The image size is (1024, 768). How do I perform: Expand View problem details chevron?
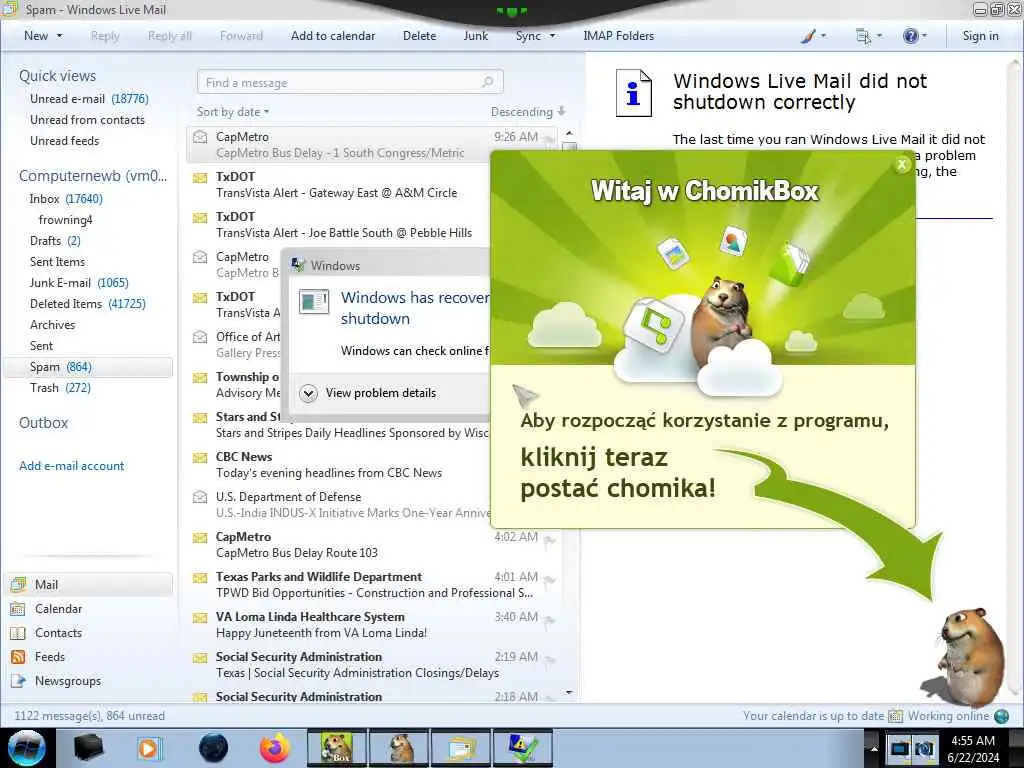(308, 393)
